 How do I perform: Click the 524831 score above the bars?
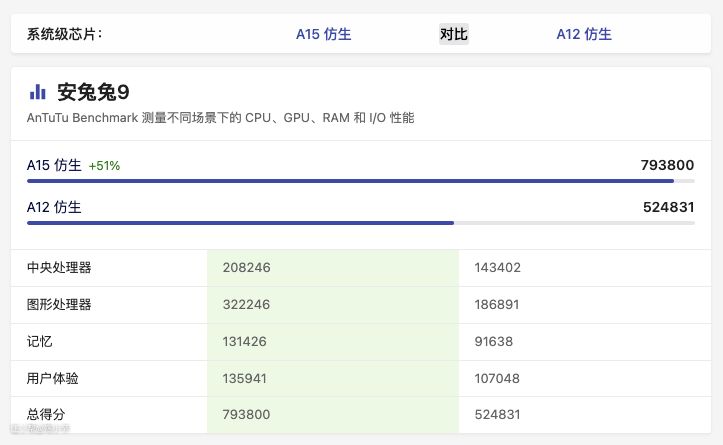click(668, 207)
